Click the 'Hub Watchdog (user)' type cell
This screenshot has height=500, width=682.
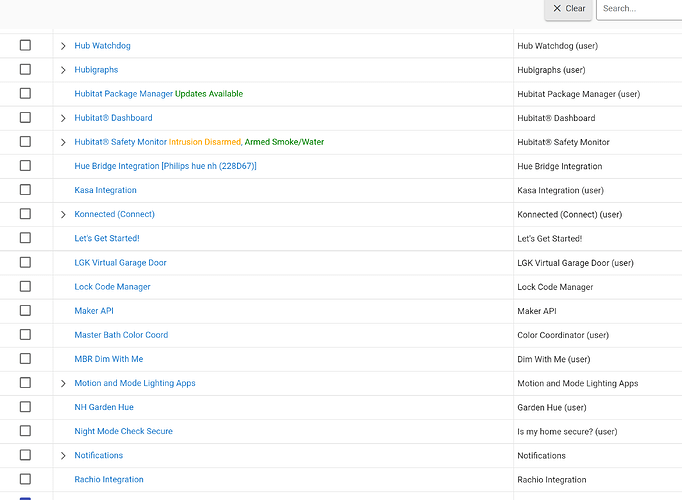click(558, 46)
